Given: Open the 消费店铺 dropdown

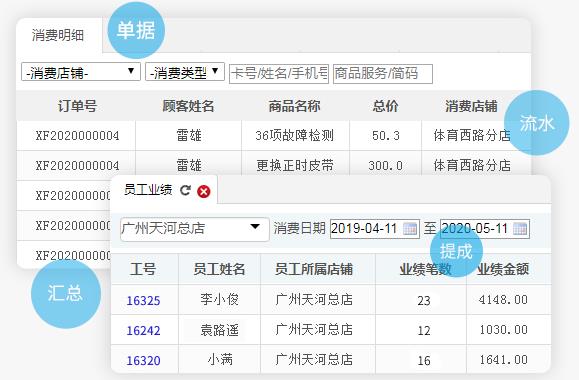Looking at the screenshot, I should pos(81,72).
